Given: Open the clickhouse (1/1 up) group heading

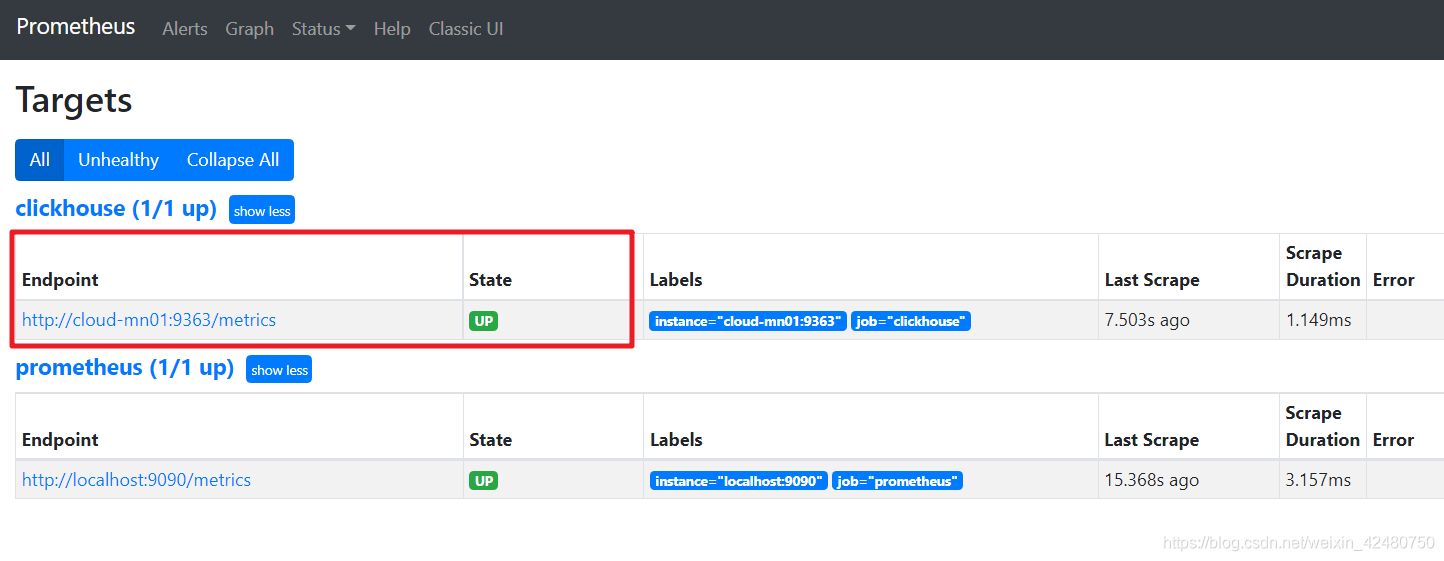Looking at the screenshot, I should tap(116, 208).
